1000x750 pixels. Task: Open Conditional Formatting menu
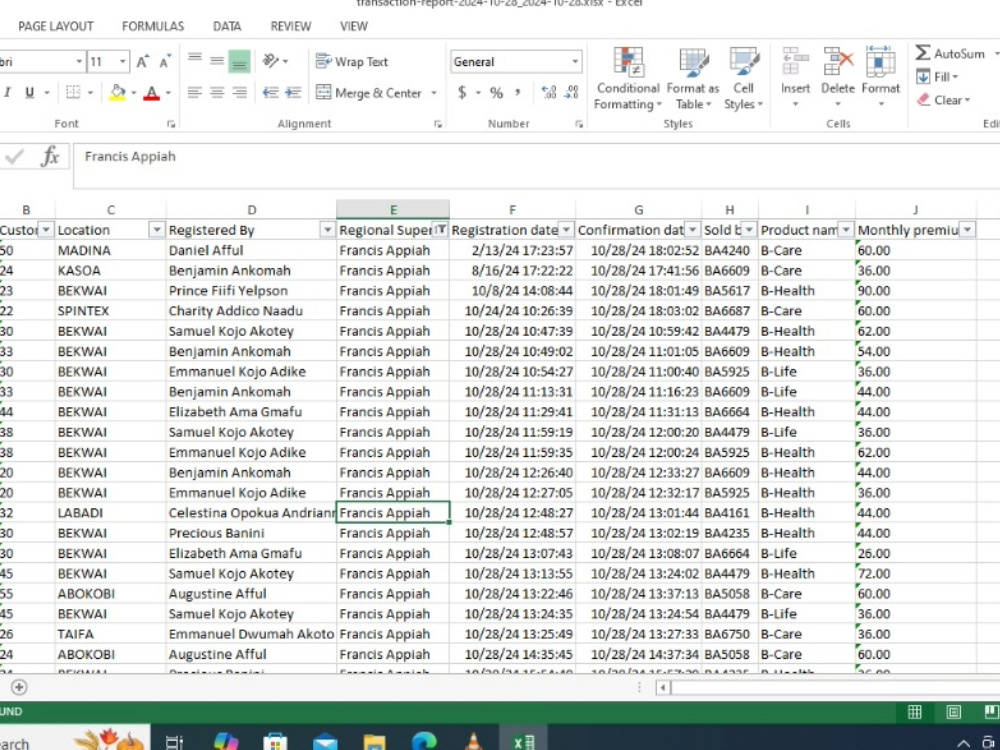[628, 79]
